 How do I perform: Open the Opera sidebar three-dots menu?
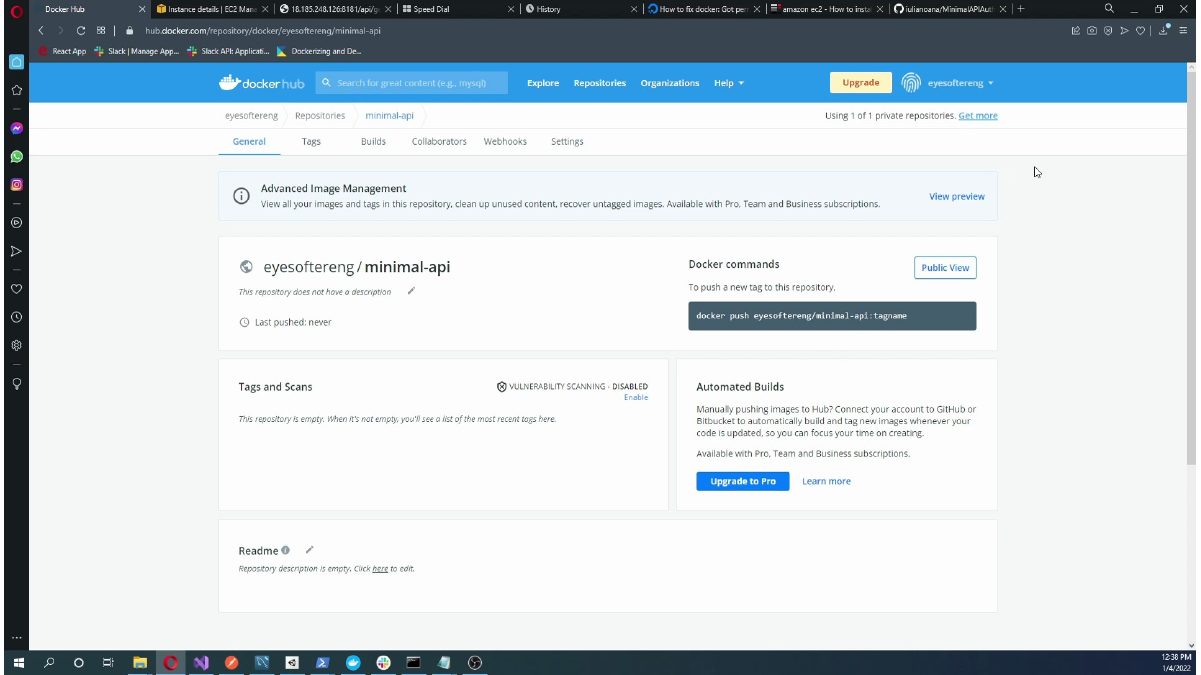click(x=16, y=637)
